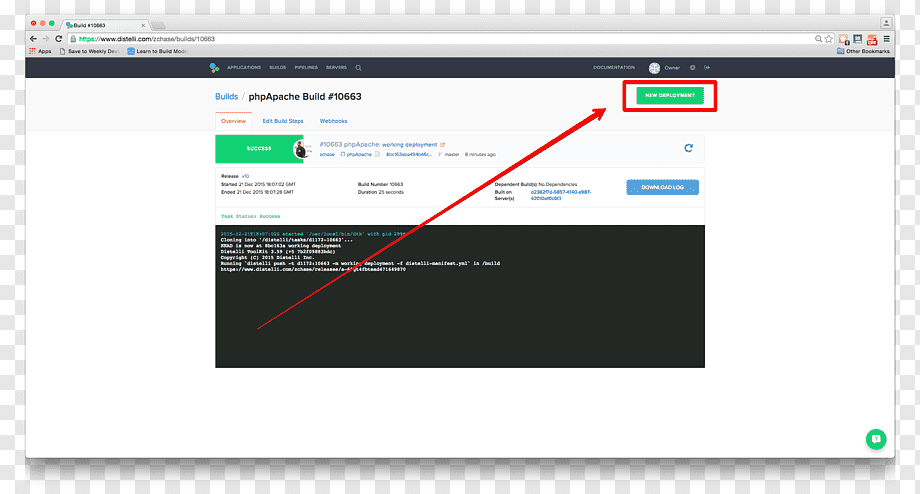Viewport: 920px width, 494px height.
Task: Reload the page with the browser refresh icon
Action: click(x=59, y=39)
